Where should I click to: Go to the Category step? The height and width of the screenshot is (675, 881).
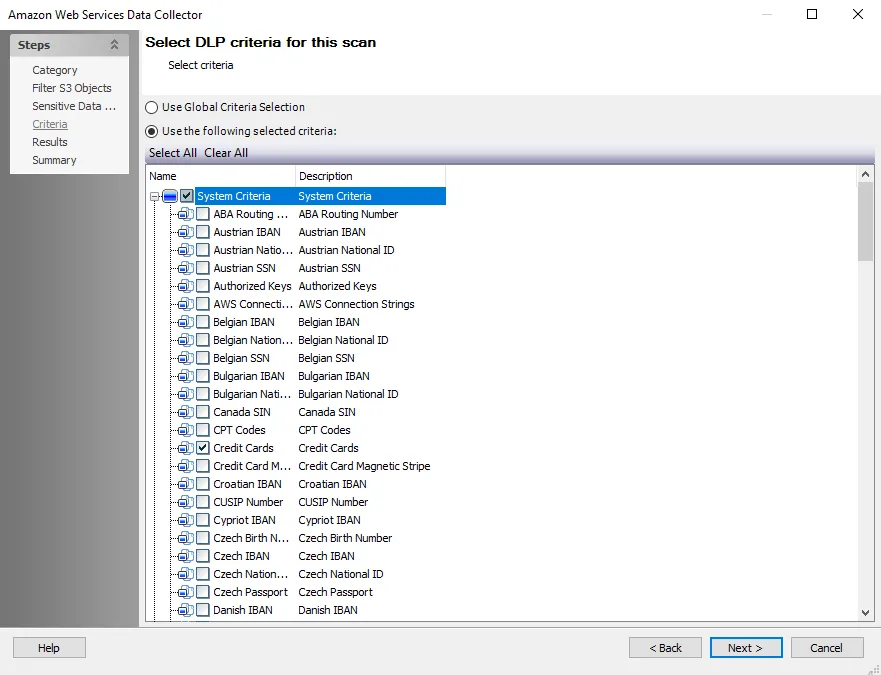[x=55, y=70]
